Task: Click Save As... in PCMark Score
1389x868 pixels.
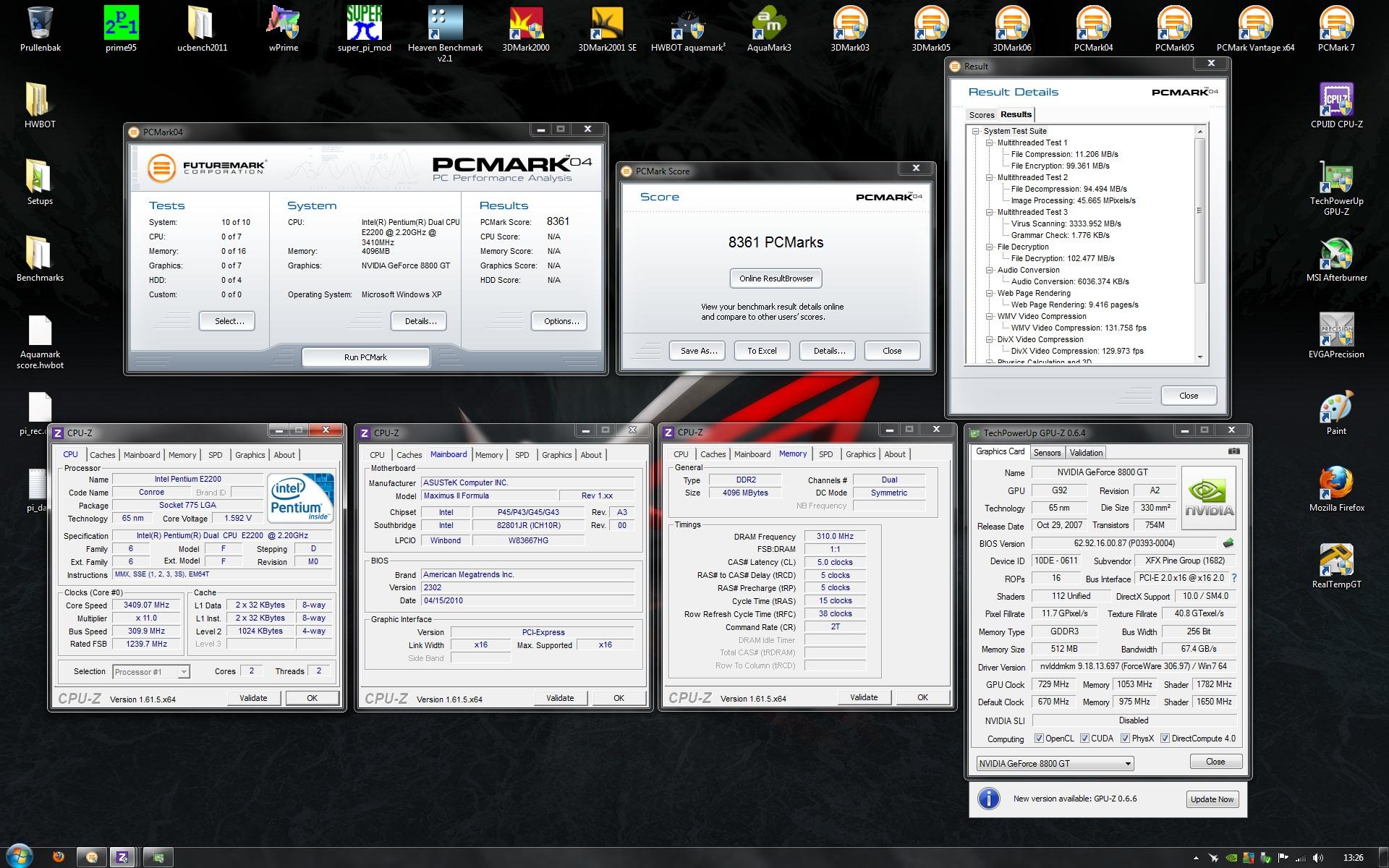Action: click(x=698, y=351)
